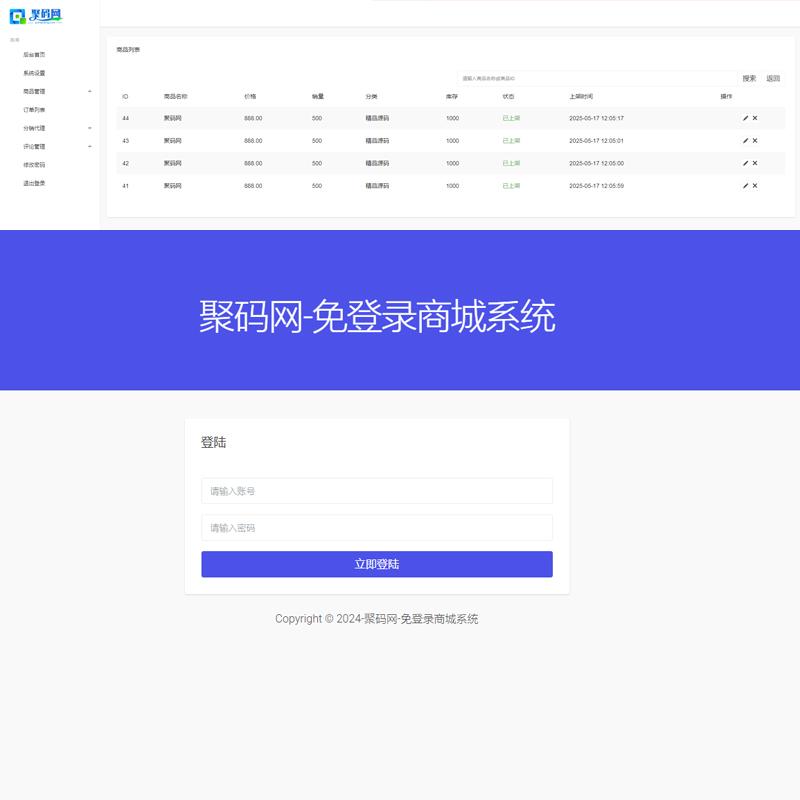Select the edit icon on product row 43

point(745,140)
